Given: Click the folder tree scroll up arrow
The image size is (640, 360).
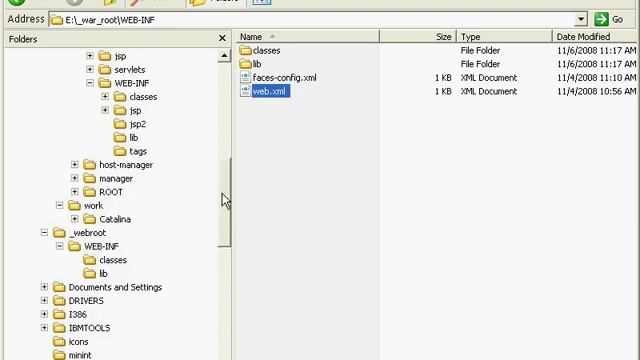Looking at the screenshot, I should 224,56.
